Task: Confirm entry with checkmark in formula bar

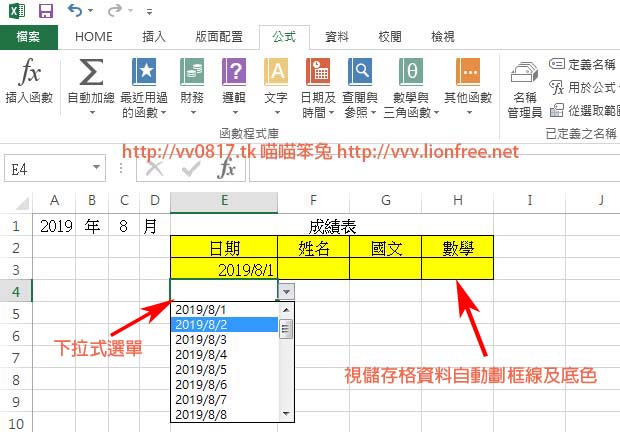Action: (191, 169)
